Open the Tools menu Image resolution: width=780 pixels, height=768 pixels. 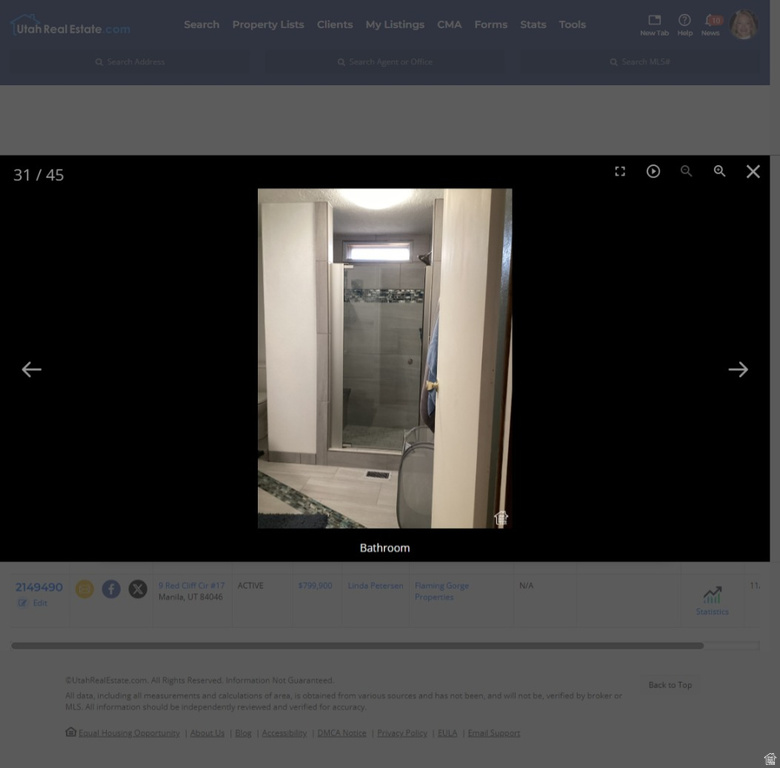[572, 25]
